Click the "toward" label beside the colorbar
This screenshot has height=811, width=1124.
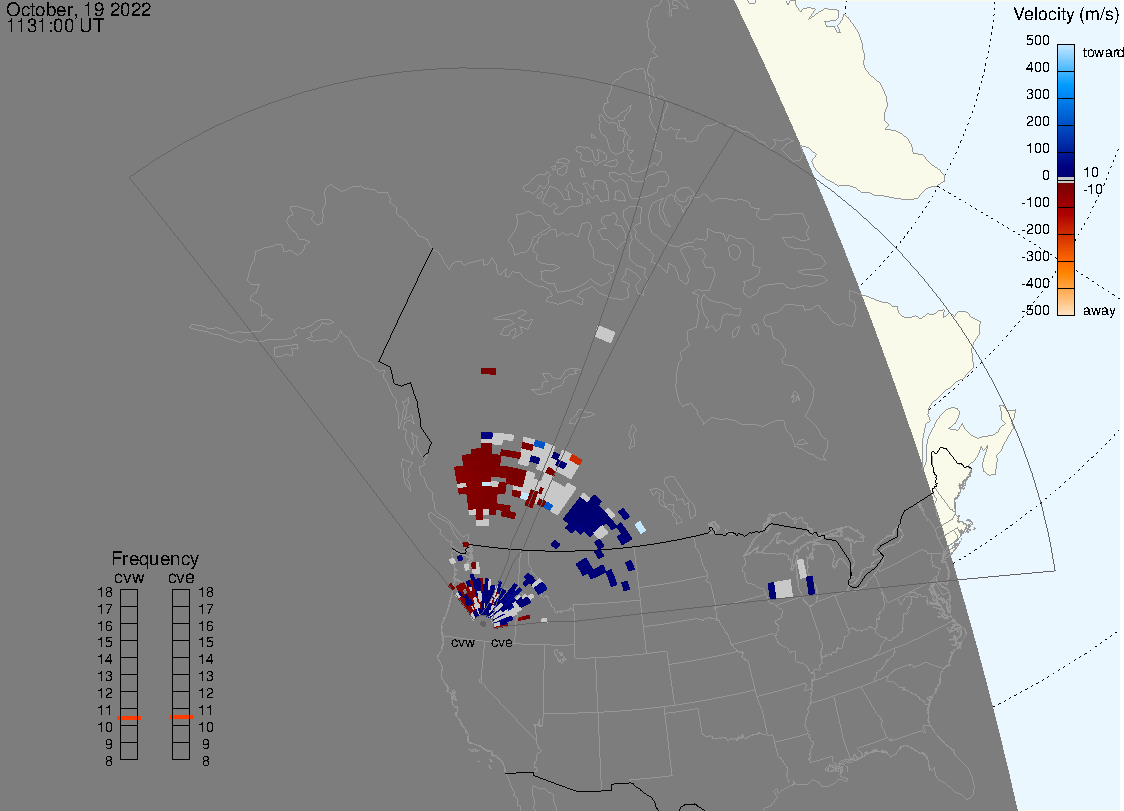pyautogui.click(x=1103, y=52)
